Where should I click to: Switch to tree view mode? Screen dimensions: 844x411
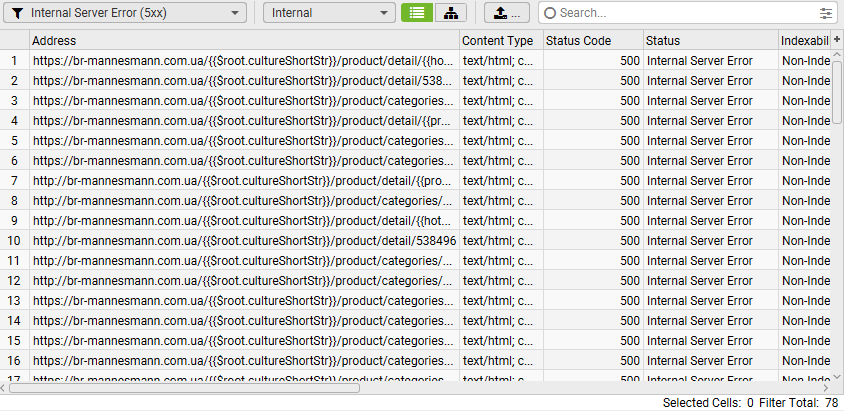pos(451,13)
